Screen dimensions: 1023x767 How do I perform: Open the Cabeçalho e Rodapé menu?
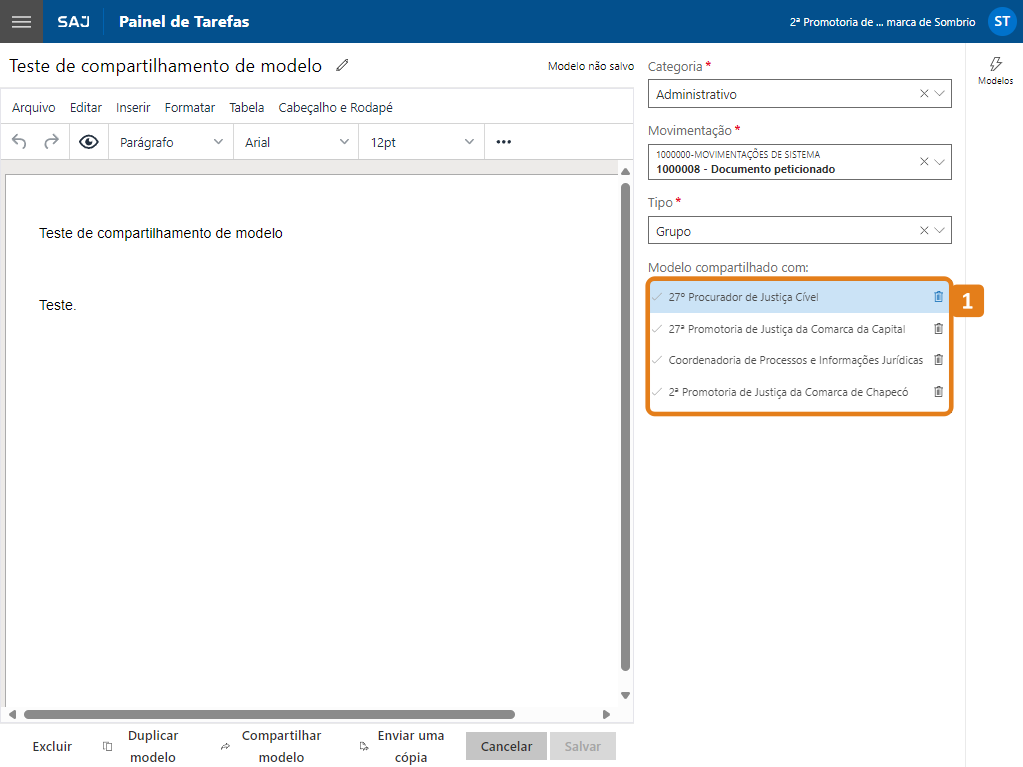click(337, 107)
